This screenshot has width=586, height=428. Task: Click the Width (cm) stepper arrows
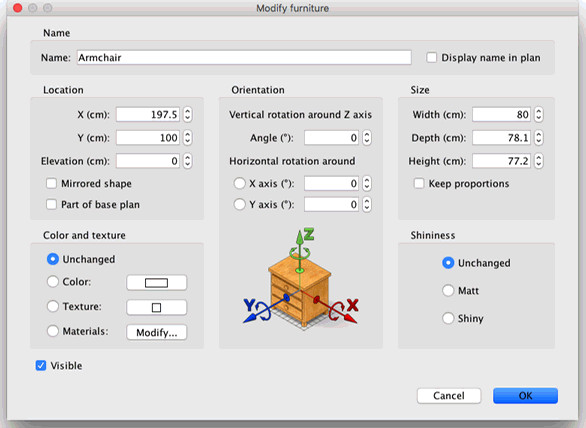pyautogui.click(x=538, y=114)
